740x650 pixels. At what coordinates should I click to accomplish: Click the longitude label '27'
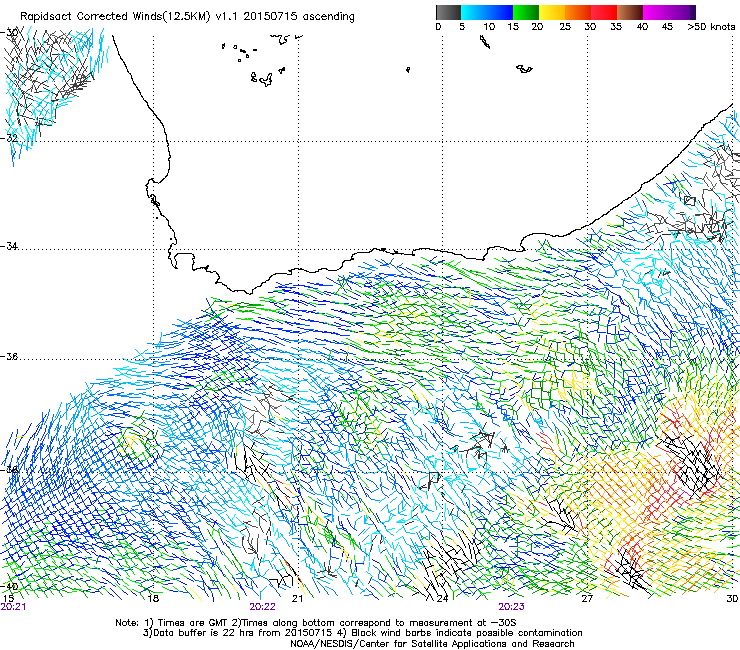[x=587, y=599]
